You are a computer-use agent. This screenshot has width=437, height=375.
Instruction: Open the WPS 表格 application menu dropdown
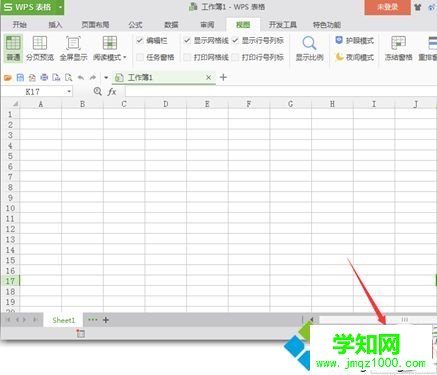coord(60,7)
